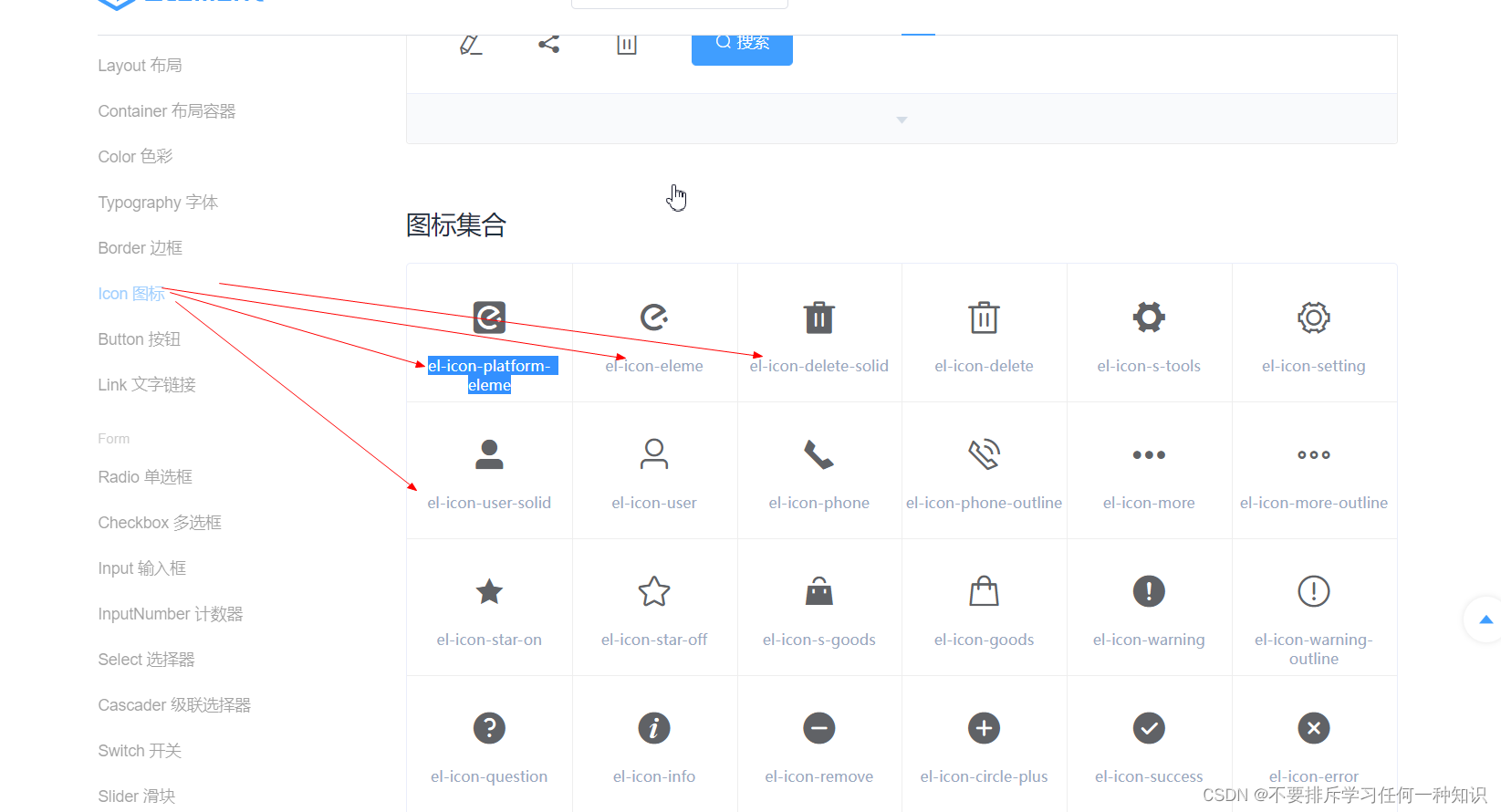This screenshot has height=812, width=1501.
Task: Open Border 边框 in sidebar
Action: (x=141, y=248)
